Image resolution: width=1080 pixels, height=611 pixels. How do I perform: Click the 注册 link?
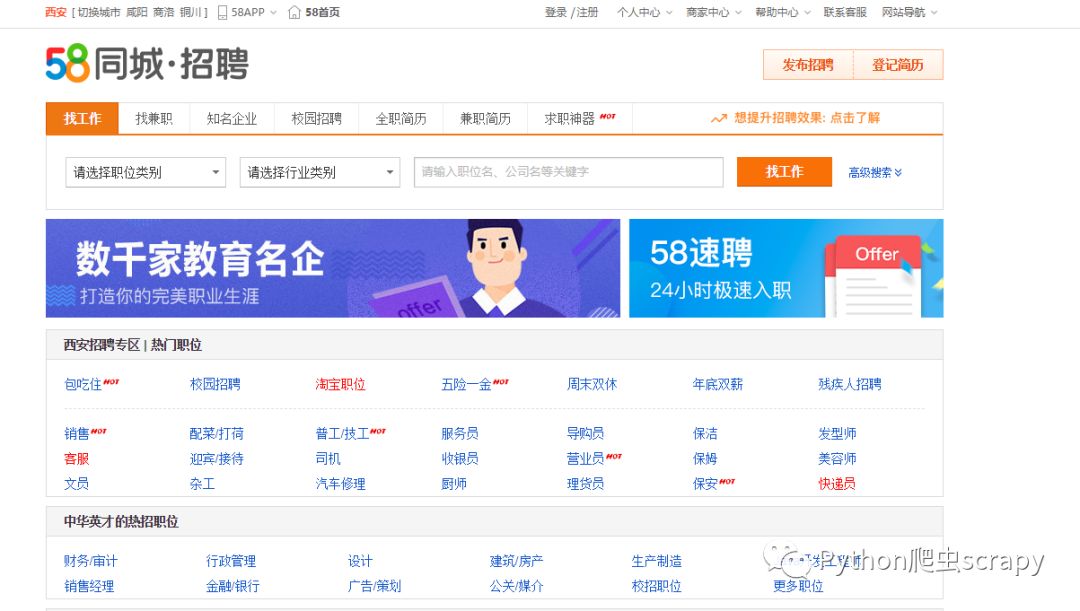pyautogui.click(x=587, y=12)
